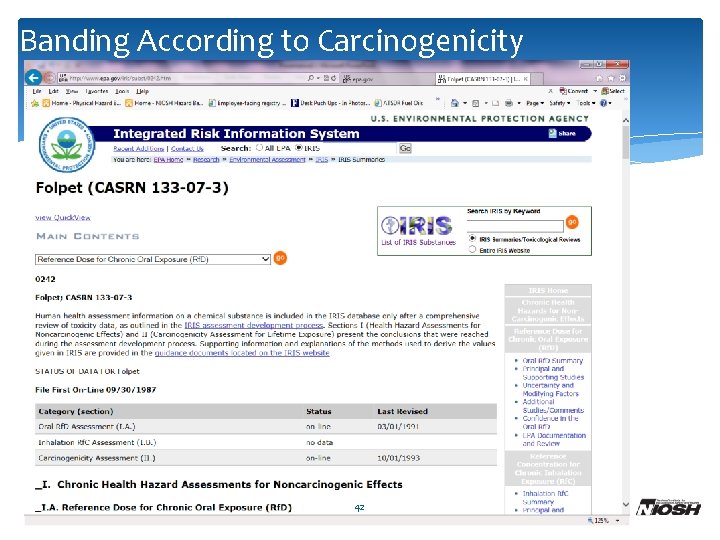The image size is (720, 540).
Task: Click the refresh icon in address bar
Action: coord(333,79)
